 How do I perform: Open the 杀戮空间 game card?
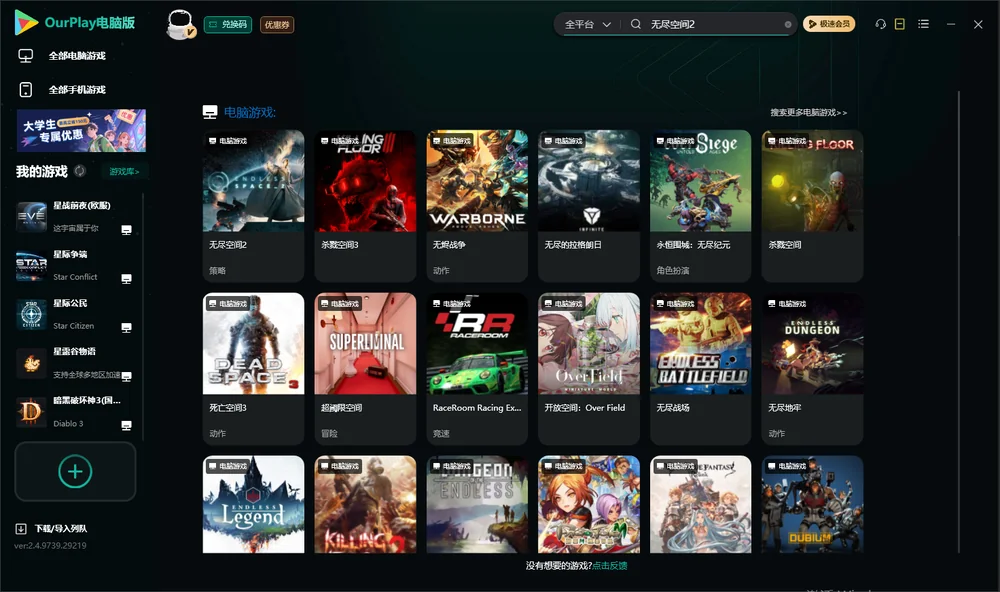(812, 205)
